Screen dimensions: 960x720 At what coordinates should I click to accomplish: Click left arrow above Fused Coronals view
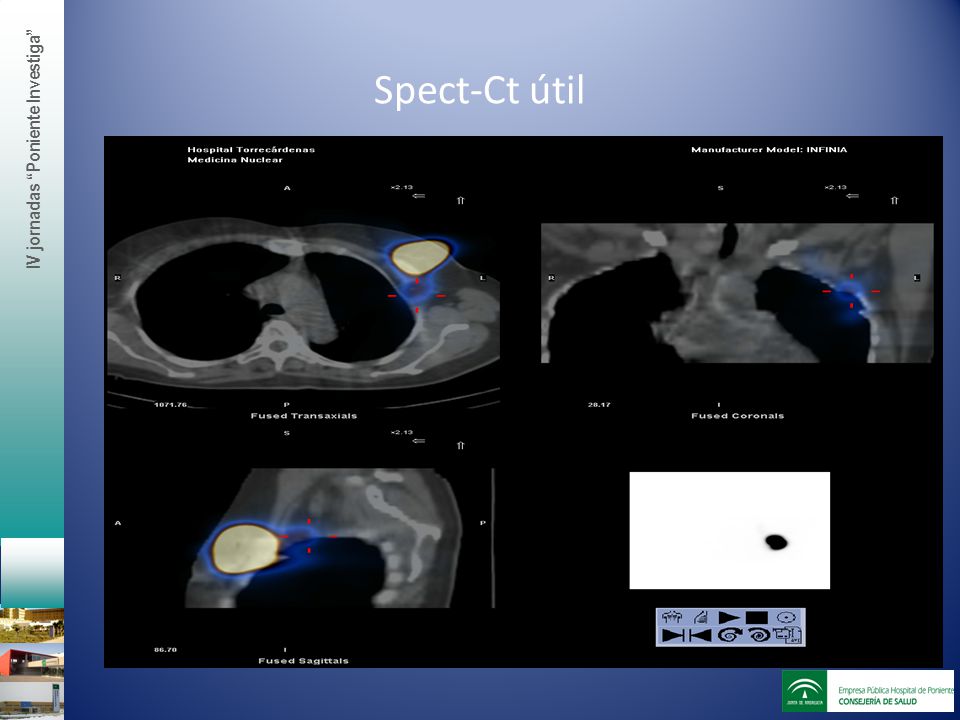click(852, 196)
